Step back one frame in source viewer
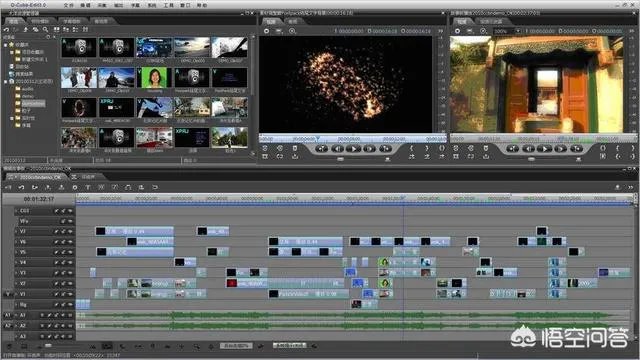Screen dimensions: 640x360 338,149
